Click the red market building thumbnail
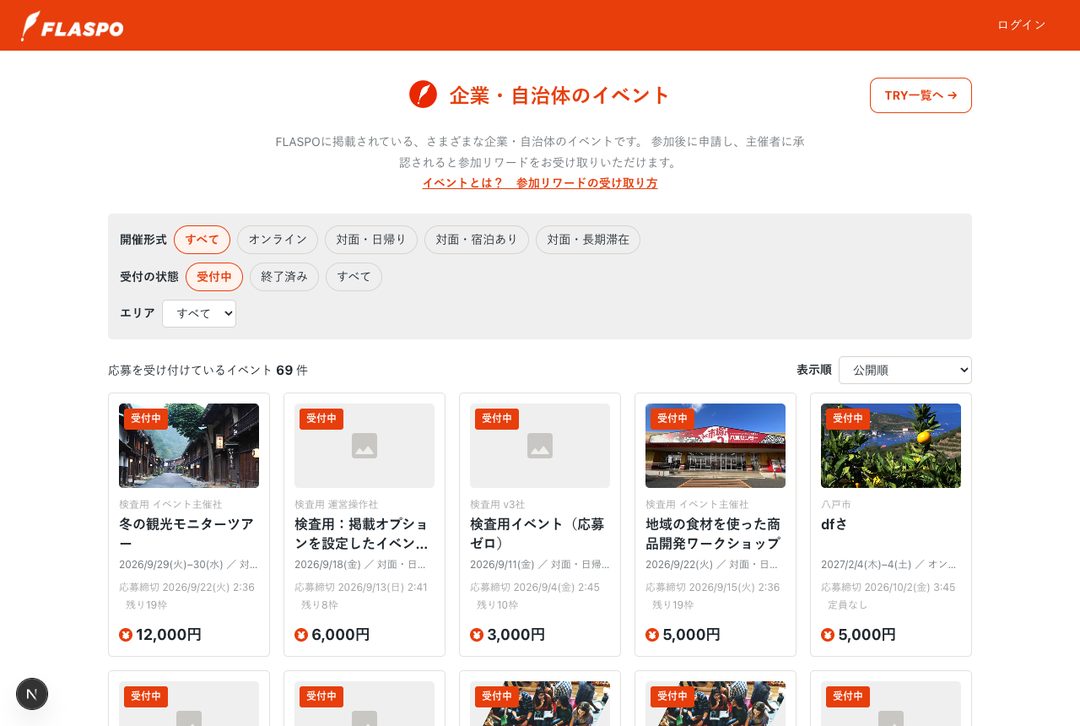1080x726 pixels. 715,446
